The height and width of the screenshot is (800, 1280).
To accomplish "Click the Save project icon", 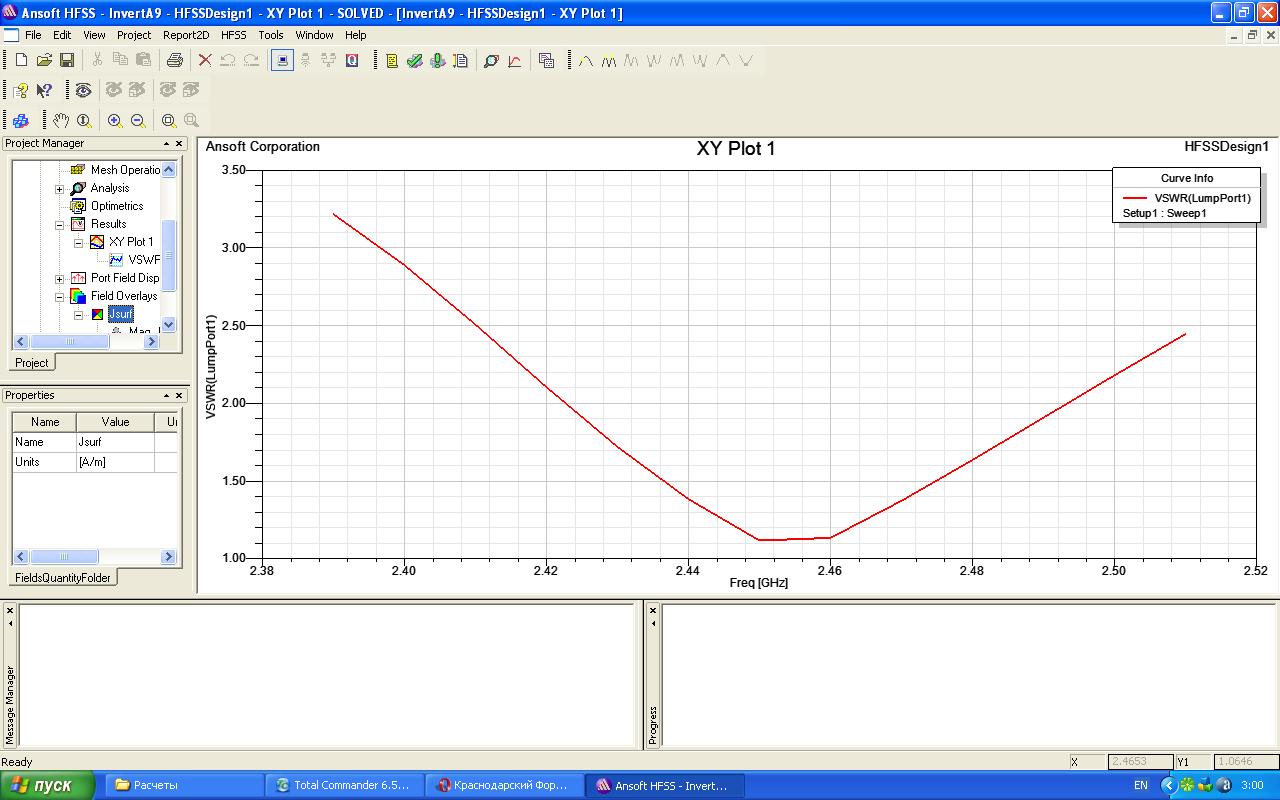I will (67, 61).
